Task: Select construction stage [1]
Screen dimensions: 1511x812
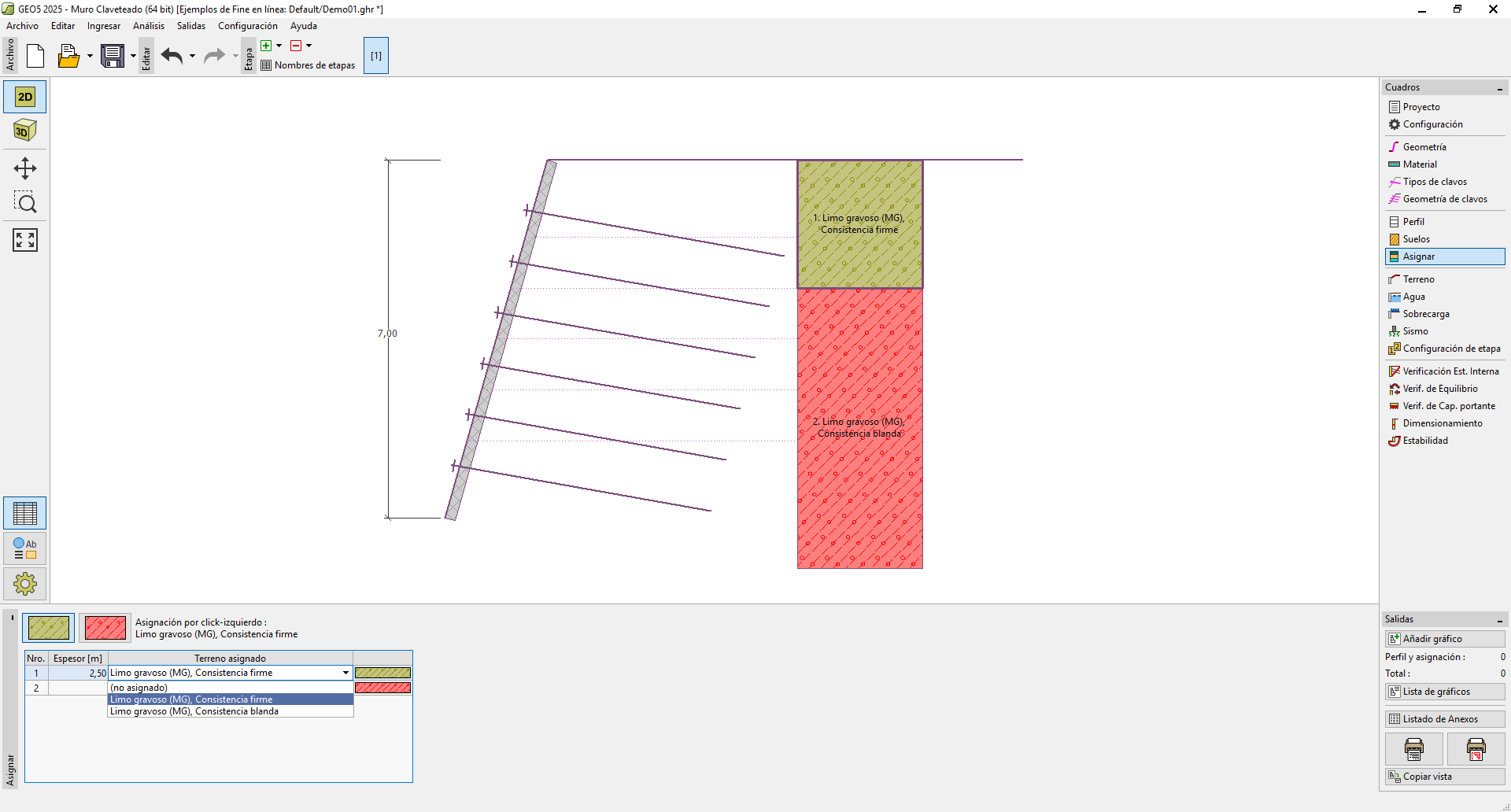Action: (x=376, y=56)
